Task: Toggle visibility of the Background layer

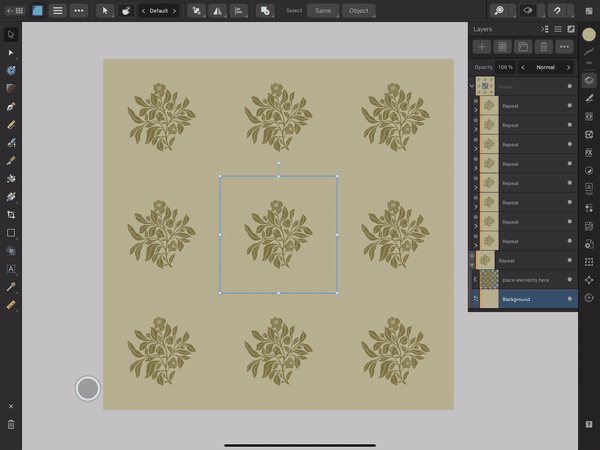Action: [x=569, y=299]
